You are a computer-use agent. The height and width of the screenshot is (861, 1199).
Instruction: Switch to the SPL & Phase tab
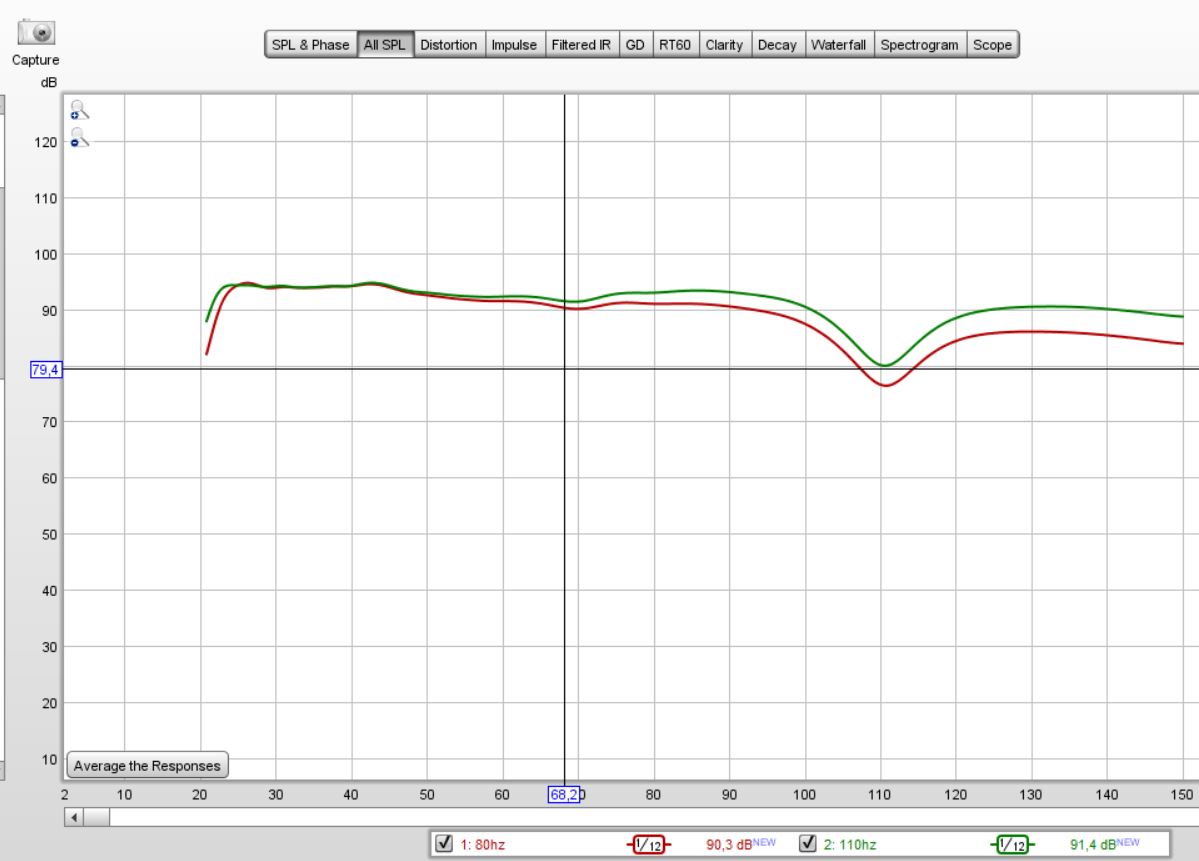(x=310, y=45)
